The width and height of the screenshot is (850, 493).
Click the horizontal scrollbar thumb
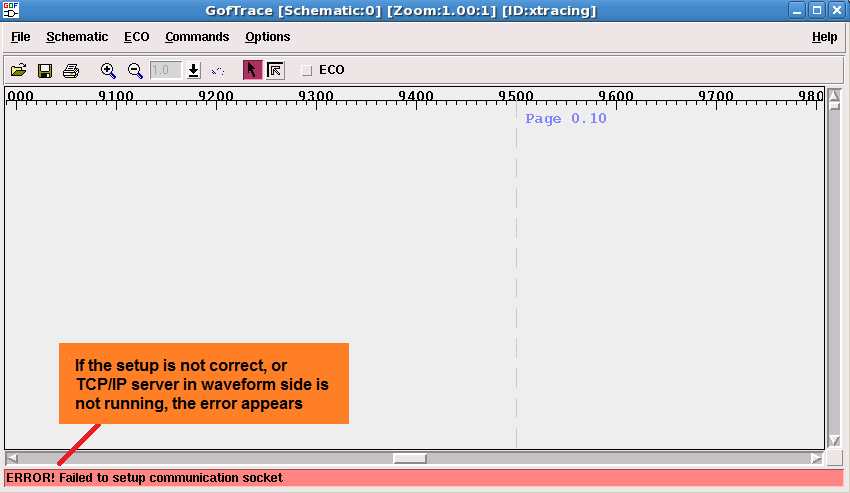pos(410,458)
